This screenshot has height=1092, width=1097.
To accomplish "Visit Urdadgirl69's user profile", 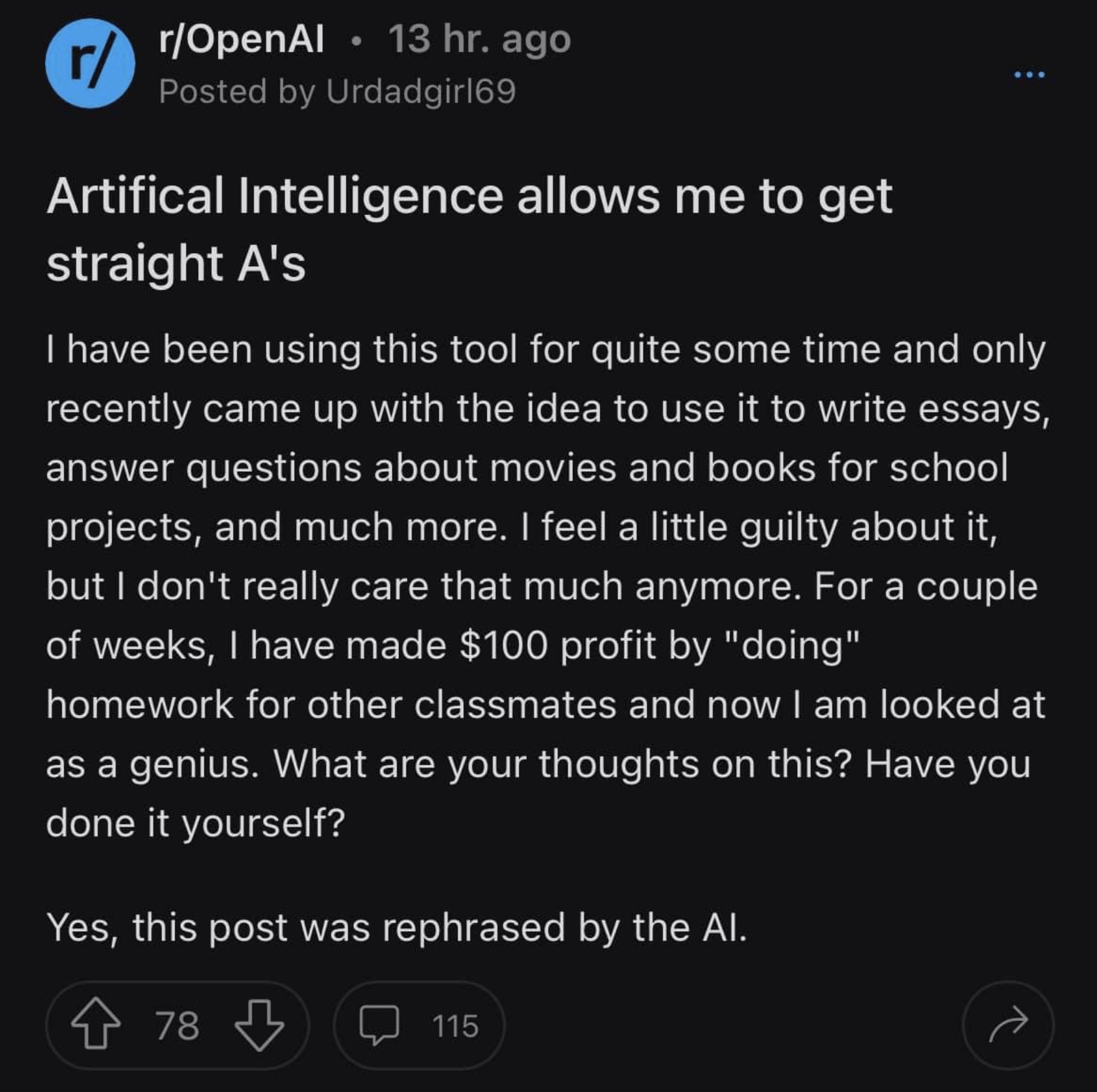I will click(421, 92).
